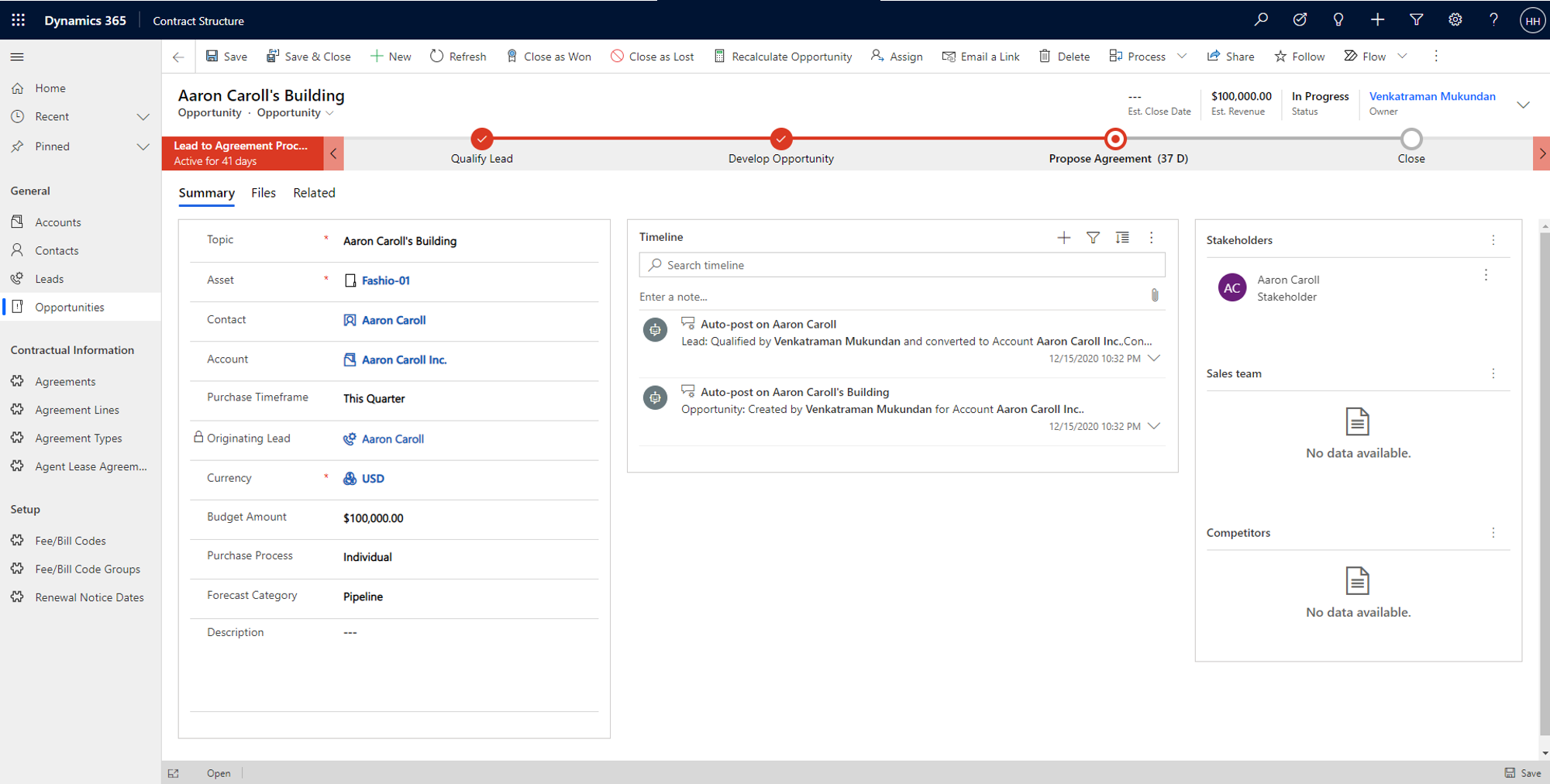Expand all timeline records icon
This screenshot has height=784, width=1550.
click(1122, 238)
